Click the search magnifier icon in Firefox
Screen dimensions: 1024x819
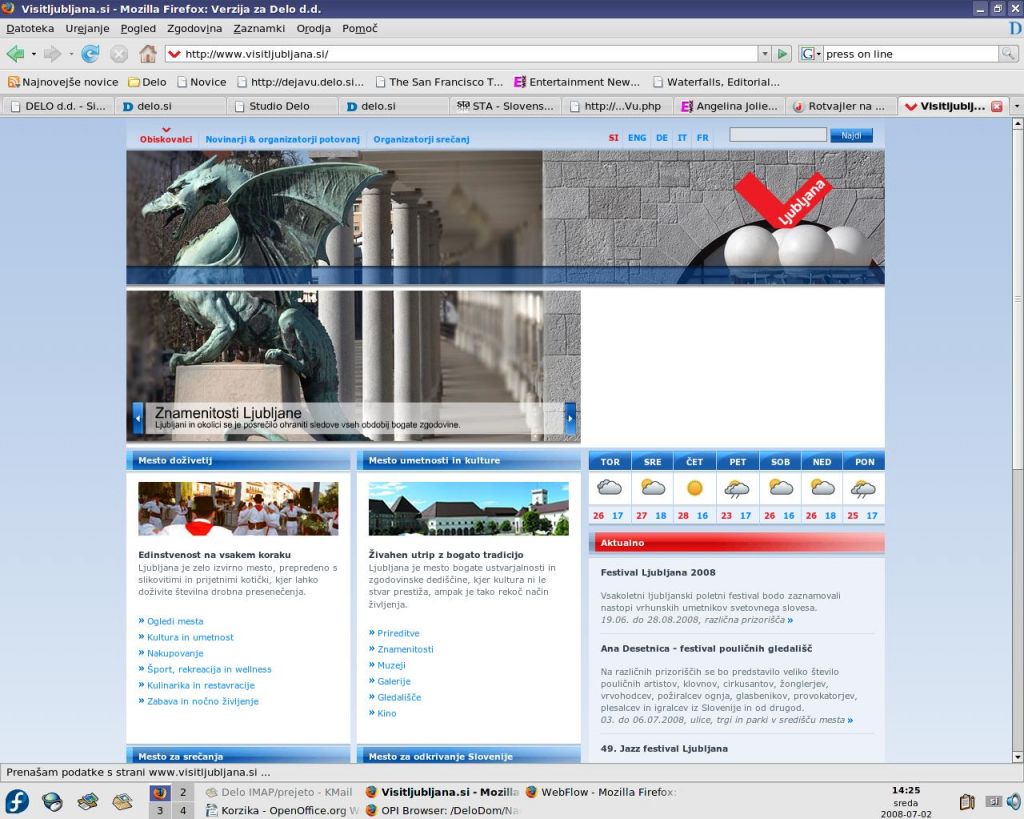coord(1008,54)
